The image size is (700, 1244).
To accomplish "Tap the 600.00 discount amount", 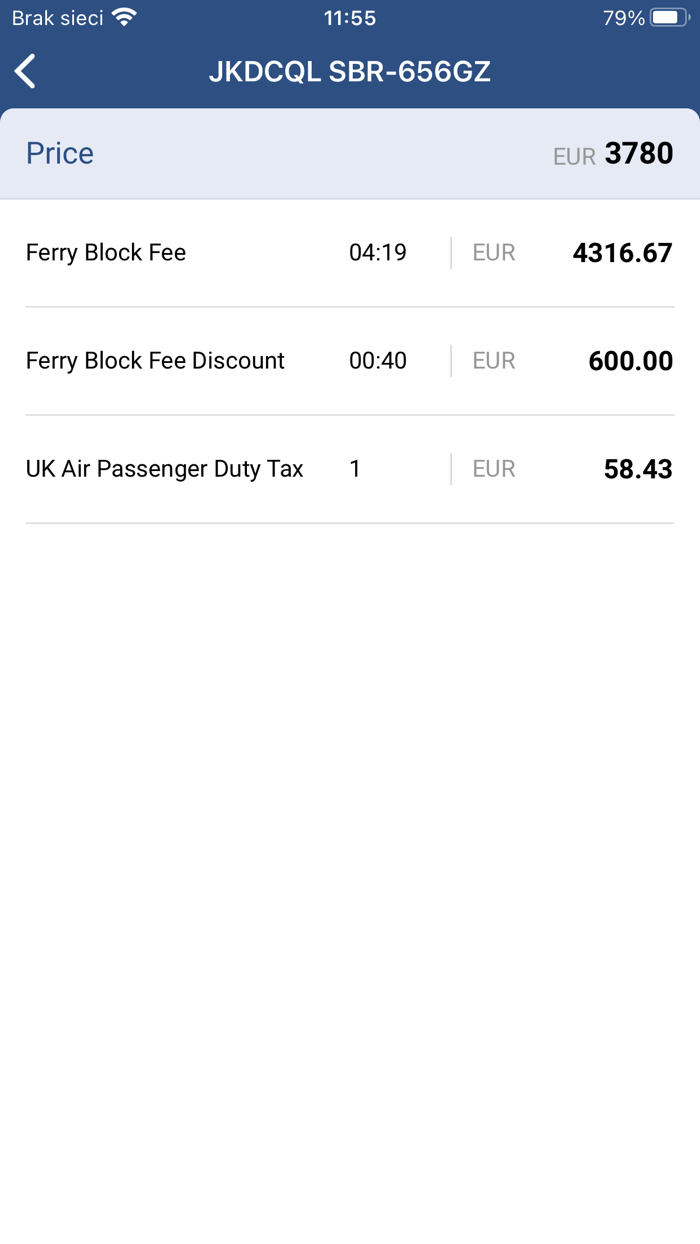I will click(x=630, y=361).
